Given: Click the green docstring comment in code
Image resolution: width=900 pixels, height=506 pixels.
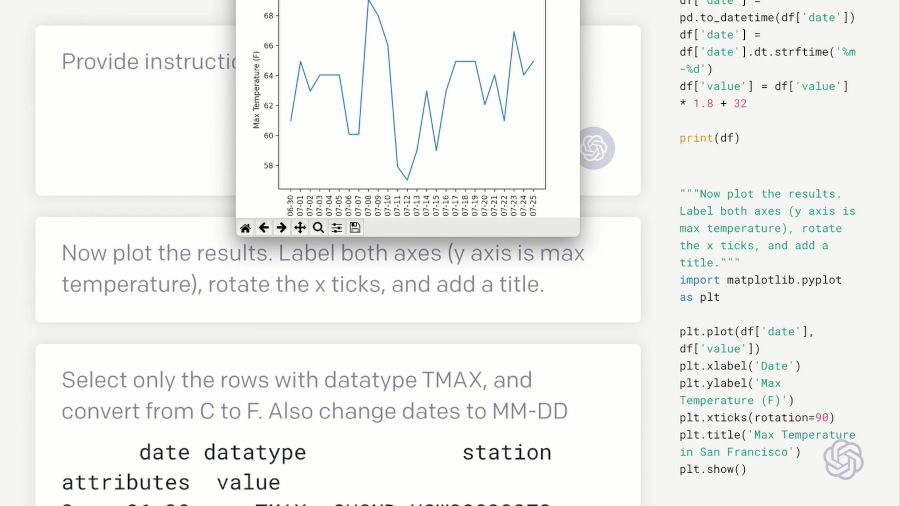Looking at the screenshot, I should pos(767,228).
